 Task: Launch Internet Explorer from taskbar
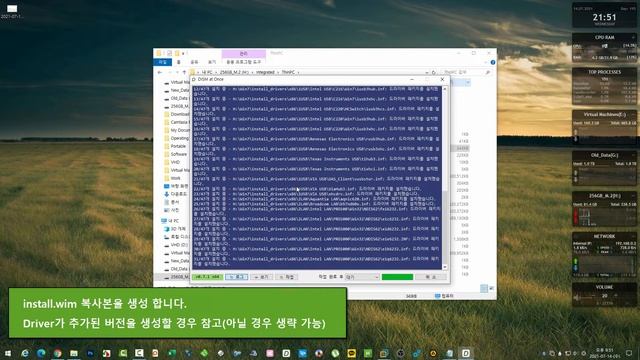tap(25, 353)
